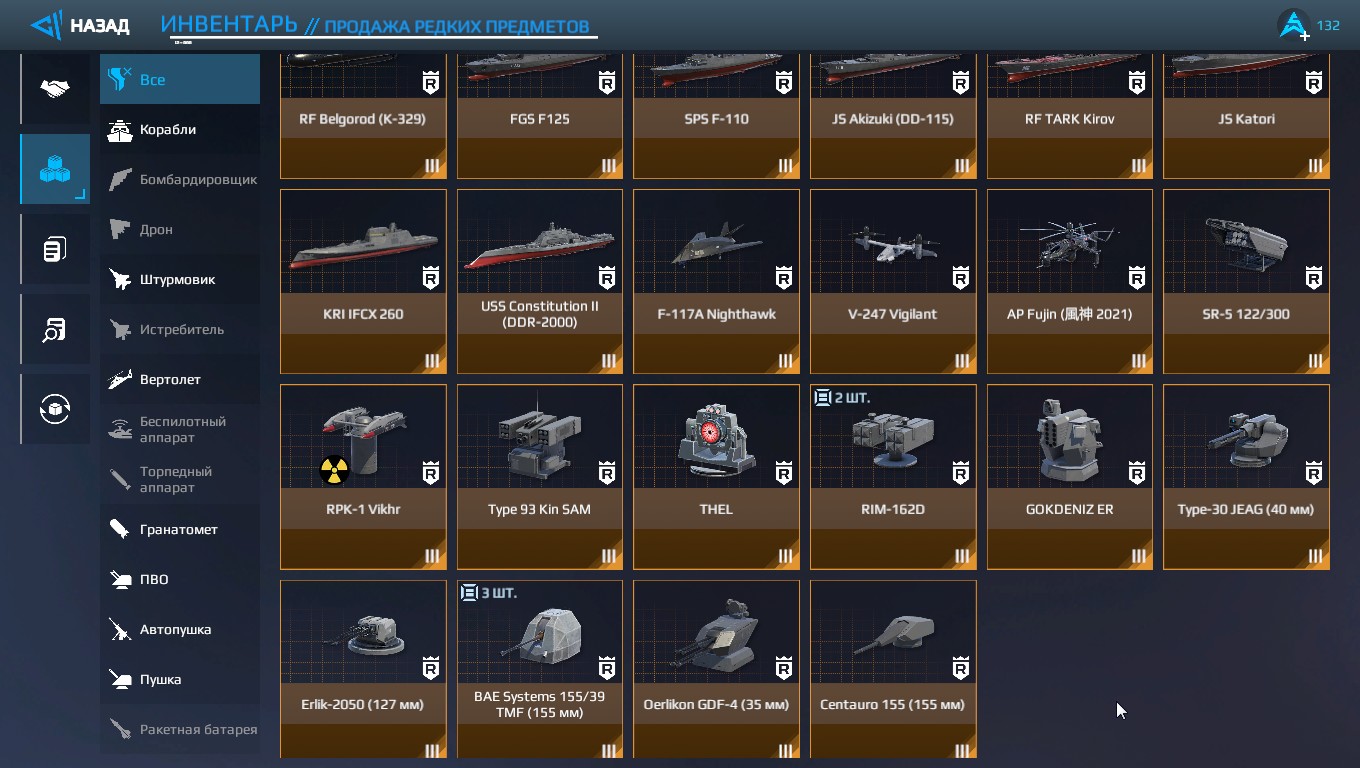Select the blue cubes inventory icon
The width and height of the screenshot is (1360, 768).
click(x=55, y=169)
